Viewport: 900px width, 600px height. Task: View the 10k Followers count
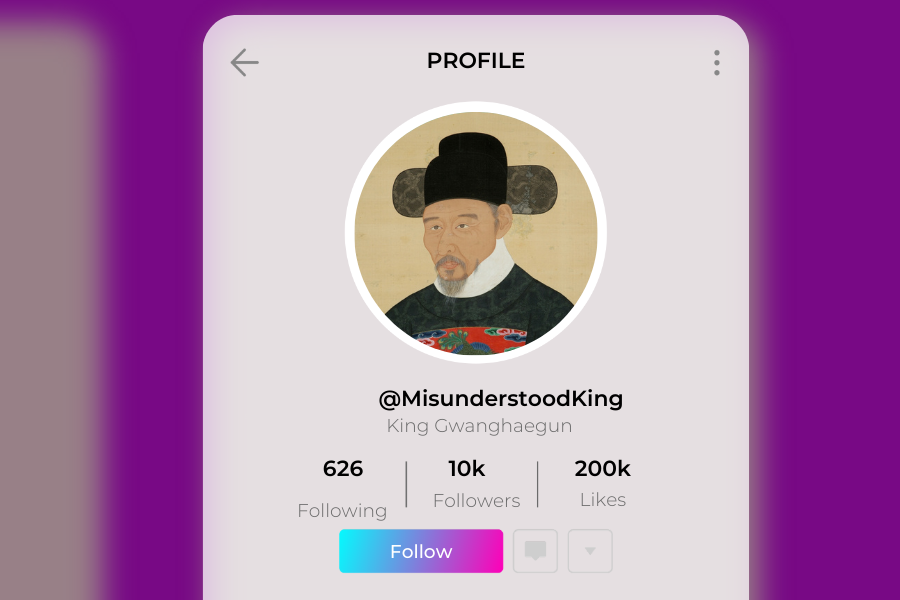pos(467,469)
